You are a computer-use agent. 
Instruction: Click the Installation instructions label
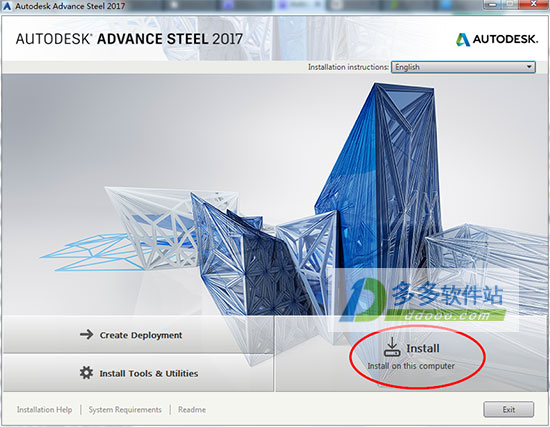[x=348, y=67]
